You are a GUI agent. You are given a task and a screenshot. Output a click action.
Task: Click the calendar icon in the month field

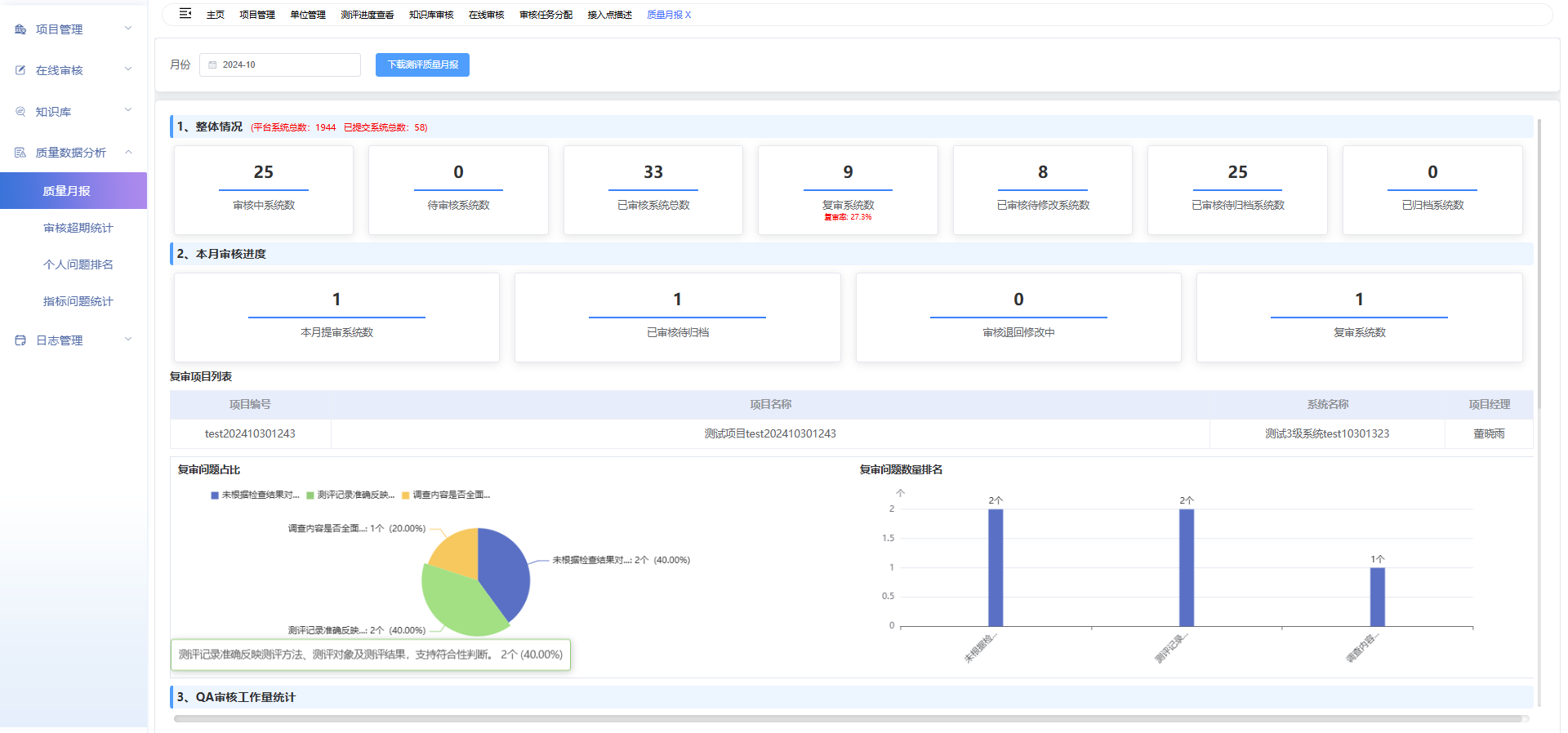(213, 65)
